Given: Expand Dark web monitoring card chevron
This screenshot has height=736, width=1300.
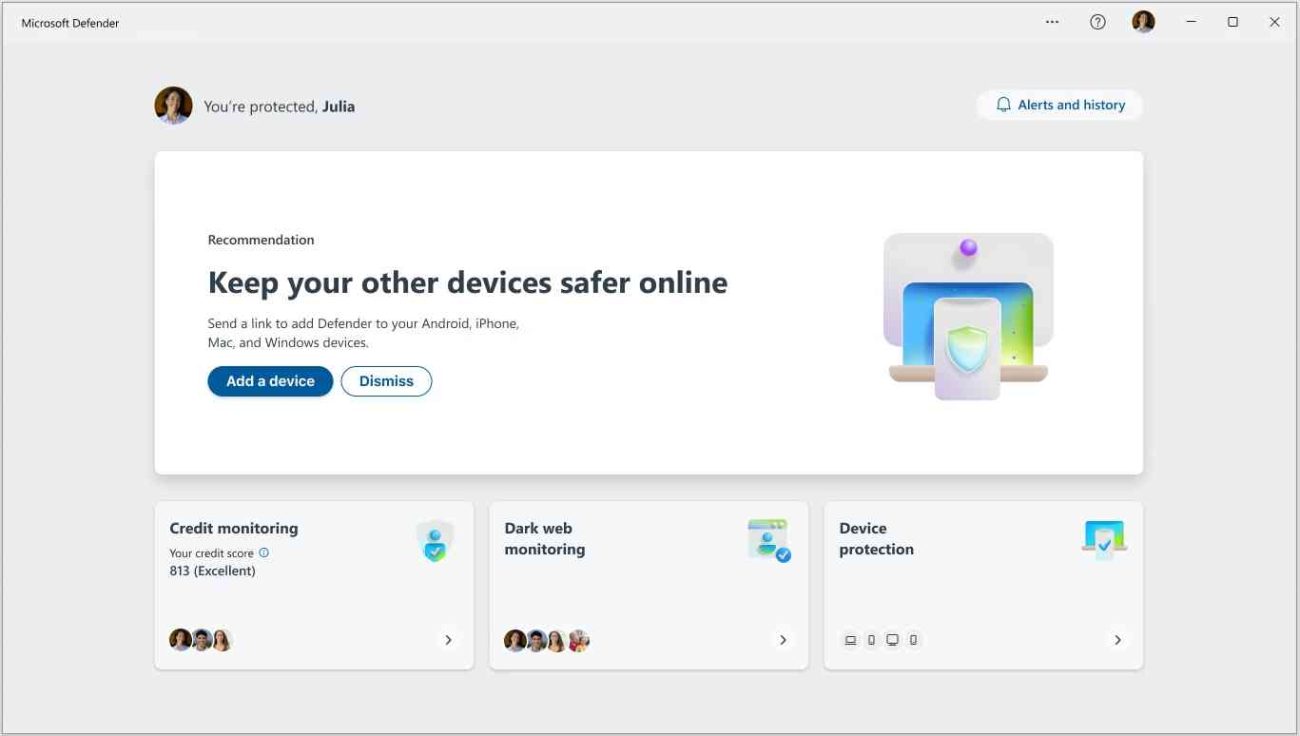Looking at the screenshot, I should point(783,640).
